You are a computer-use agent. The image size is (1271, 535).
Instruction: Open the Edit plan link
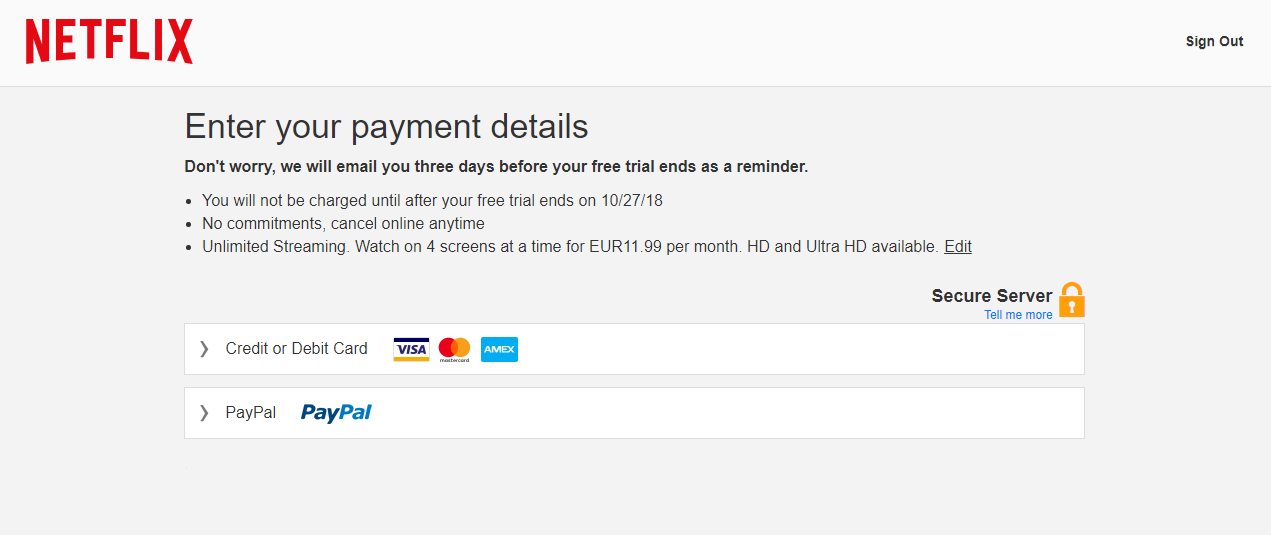tap(958, 246)
